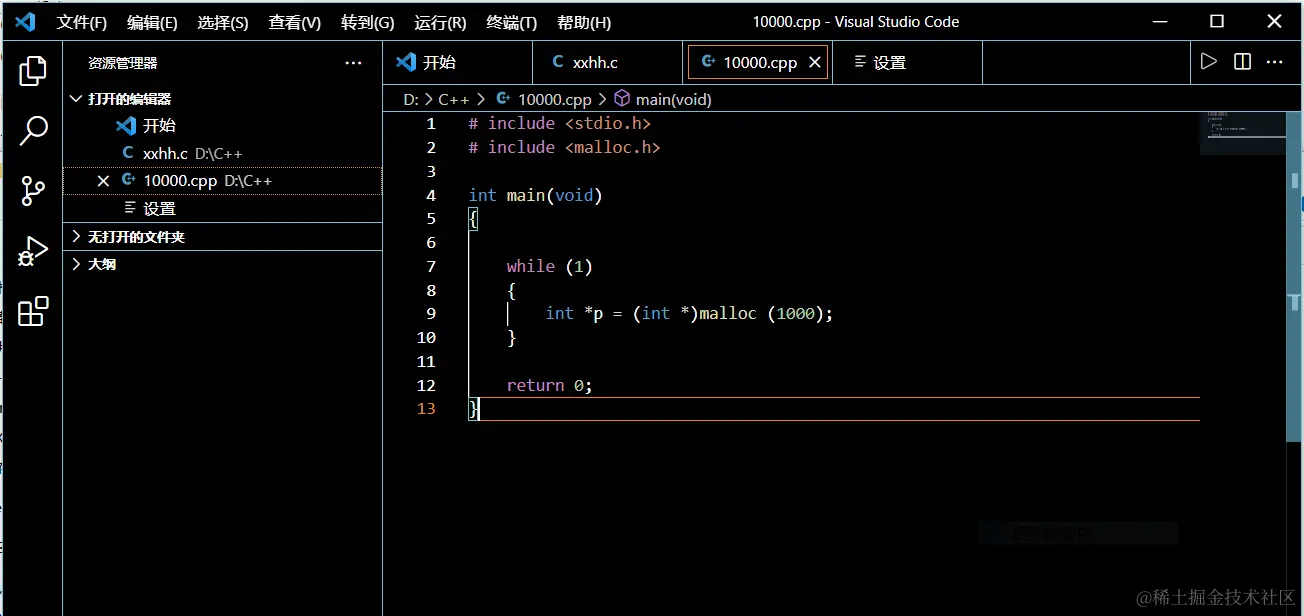Click the 资源管理器 panel title

tap(122, 63)
